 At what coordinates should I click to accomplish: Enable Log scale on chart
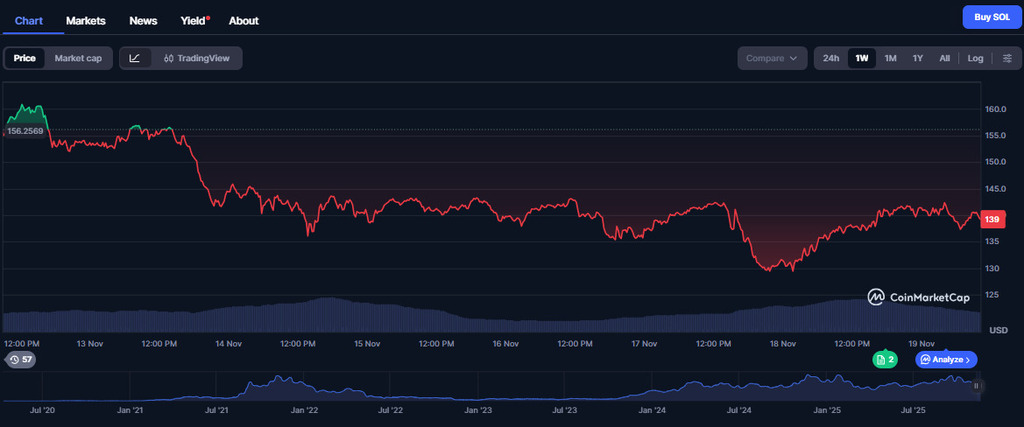[x=975, y=58]
